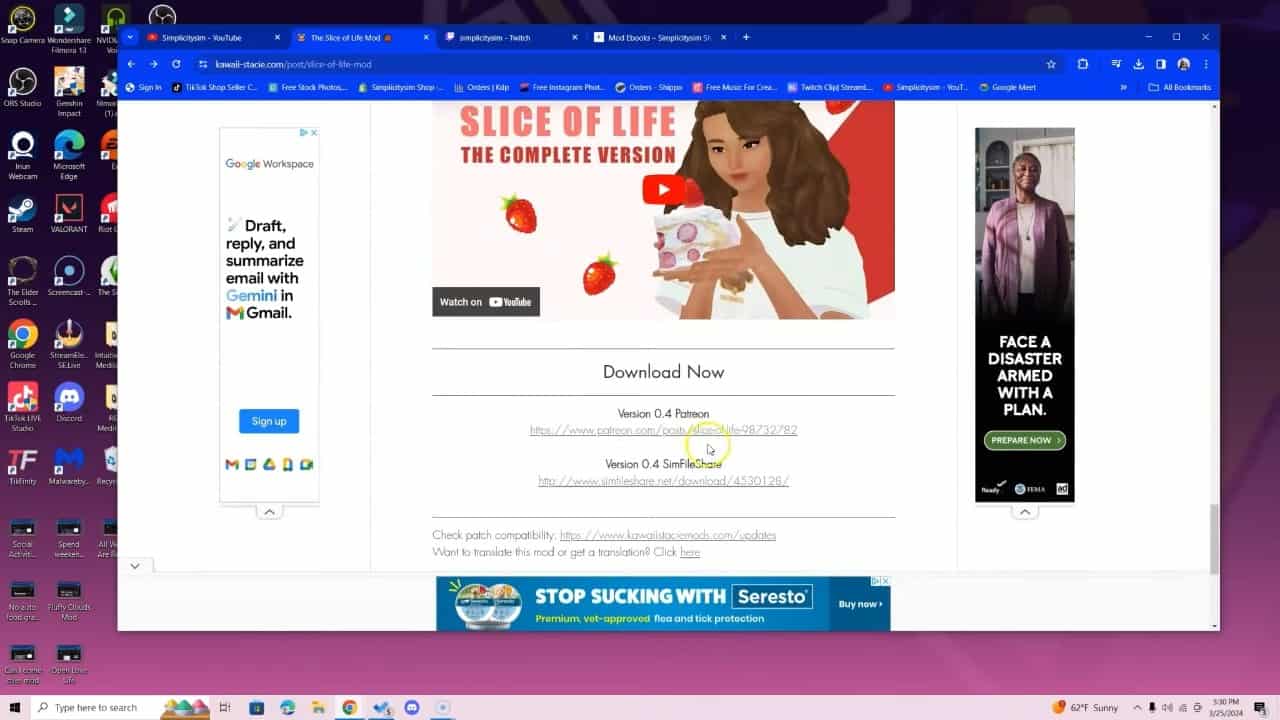Open Simplicitysim Shop bookmark
The height and width of the screenshot is (720, 1280).
coord(400,87)
